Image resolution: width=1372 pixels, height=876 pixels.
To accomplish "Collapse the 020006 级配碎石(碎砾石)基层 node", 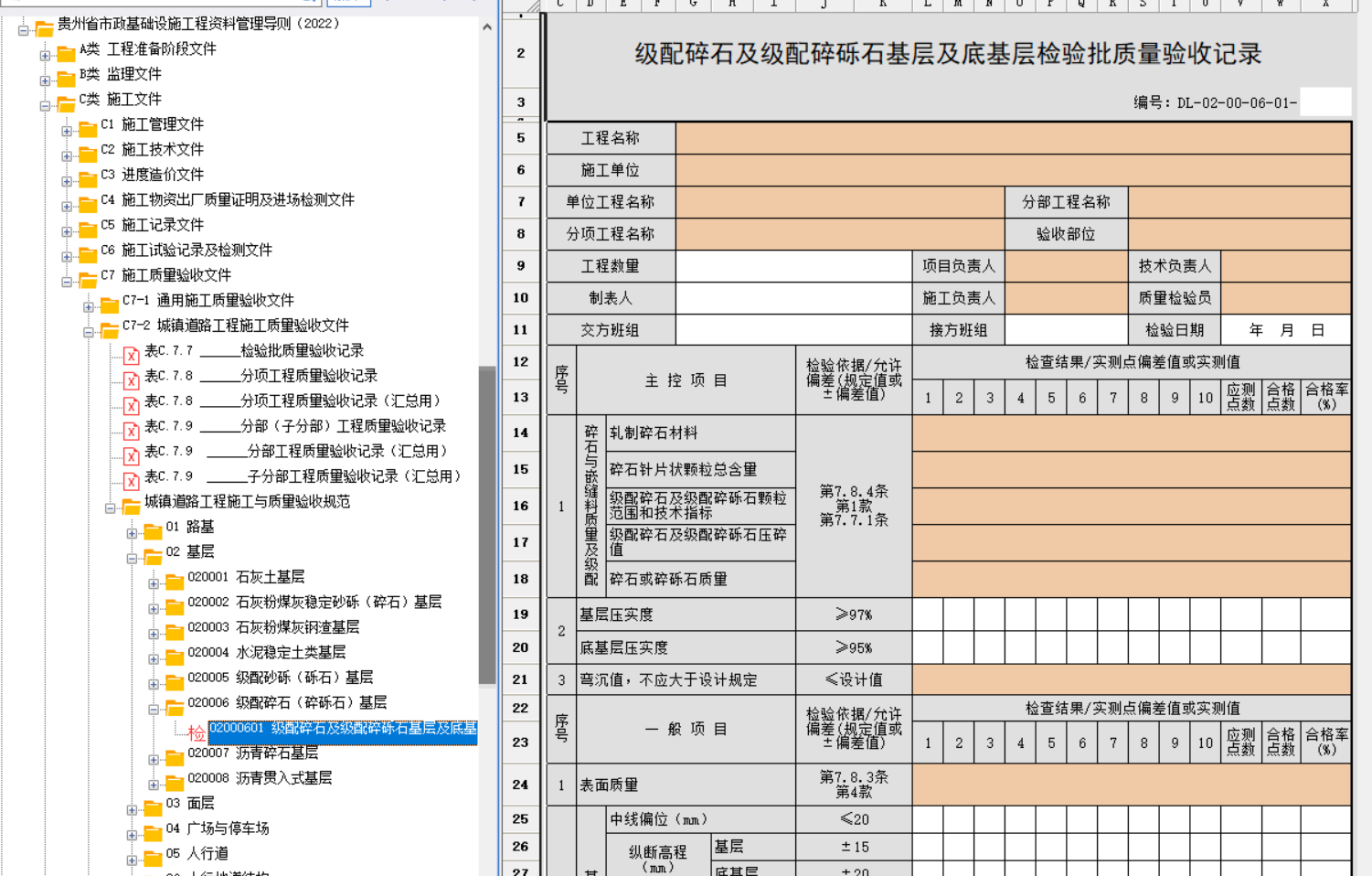I will click(154, 710).
